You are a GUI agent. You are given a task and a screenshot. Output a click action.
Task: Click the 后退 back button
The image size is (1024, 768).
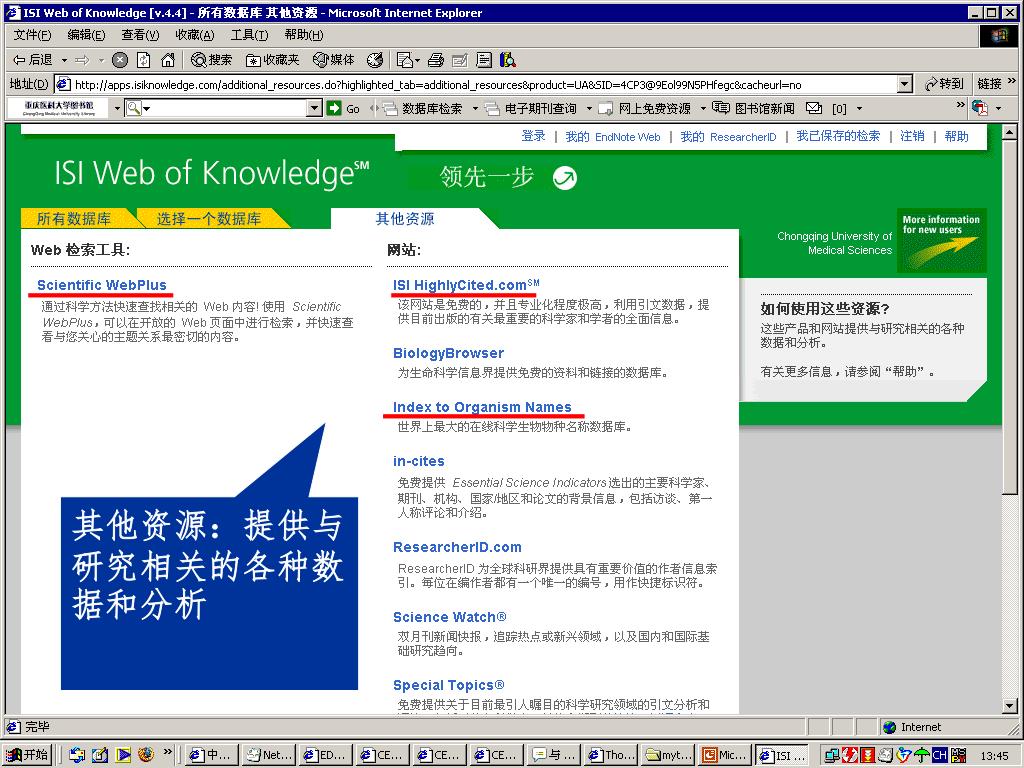coord(33,61)
